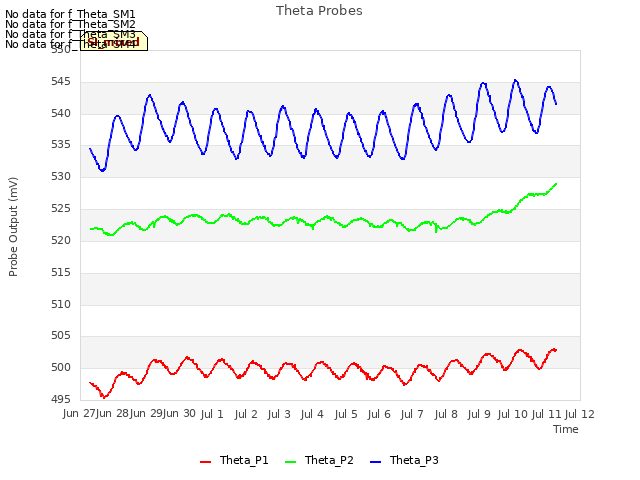
Task: Click the Theta_P3 legend entry
Action: (x=404, y=460)
